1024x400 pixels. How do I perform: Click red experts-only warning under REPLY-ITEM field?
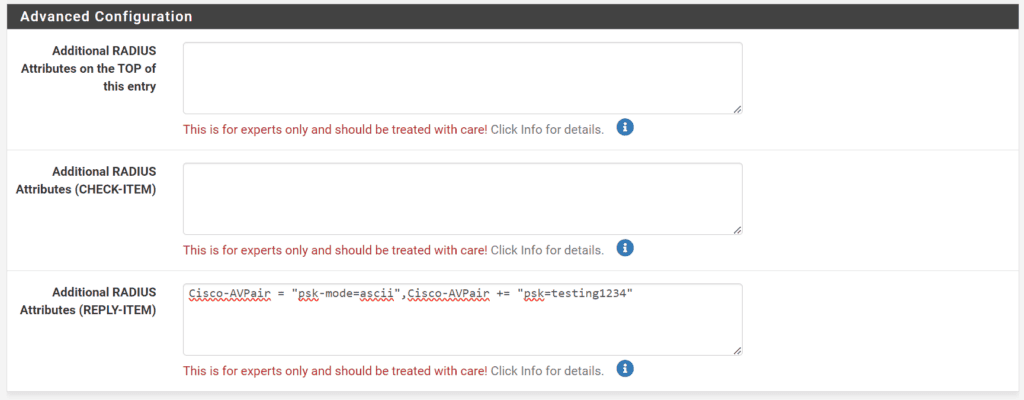[335, 371]
